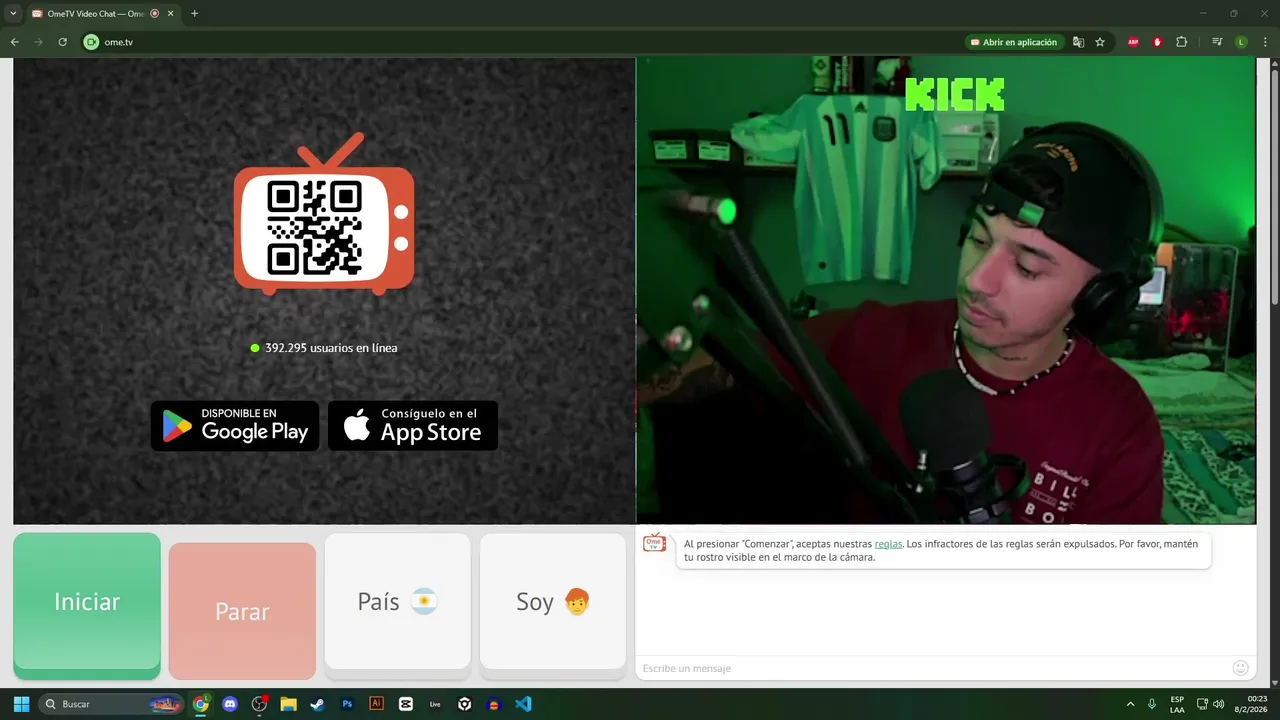The height and width of the screenshot is (720, 1280).
Task: Open the App Store download badge
Action: [x=413, y=426]
